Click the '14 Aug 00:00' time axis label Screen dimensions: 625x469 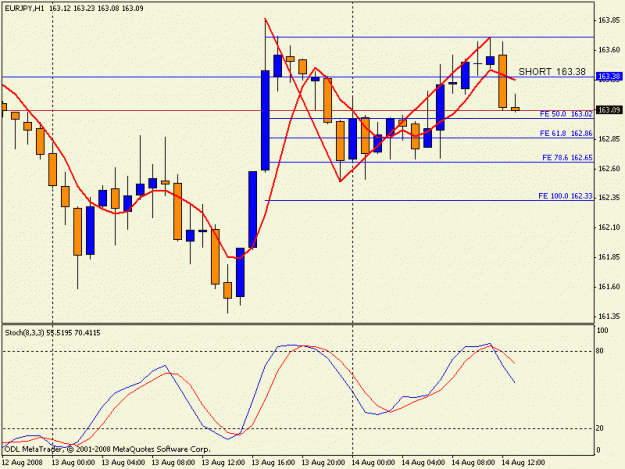click(373, 463)
